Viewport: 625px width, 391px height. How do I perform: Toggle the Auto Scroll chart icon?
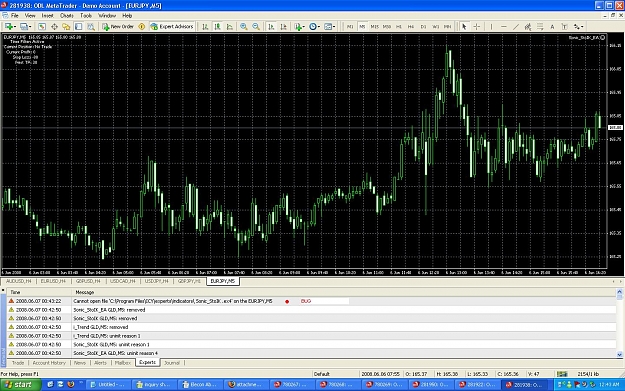[271, 26]
